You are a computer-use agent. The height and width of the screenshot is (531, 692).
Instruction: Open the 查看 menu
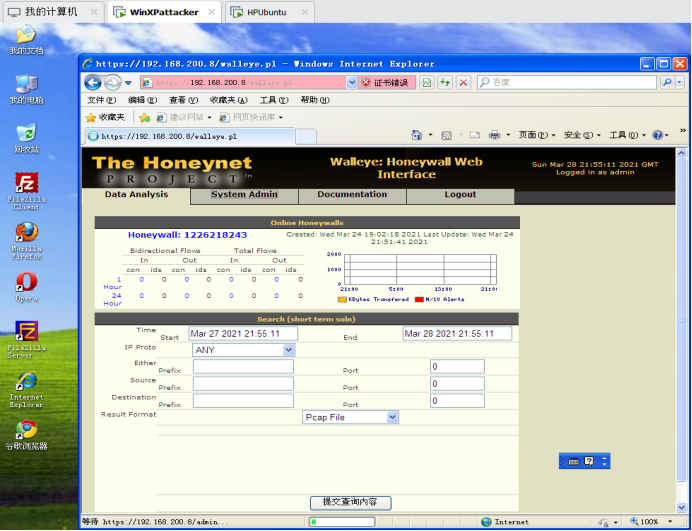(x=183, y=100)
